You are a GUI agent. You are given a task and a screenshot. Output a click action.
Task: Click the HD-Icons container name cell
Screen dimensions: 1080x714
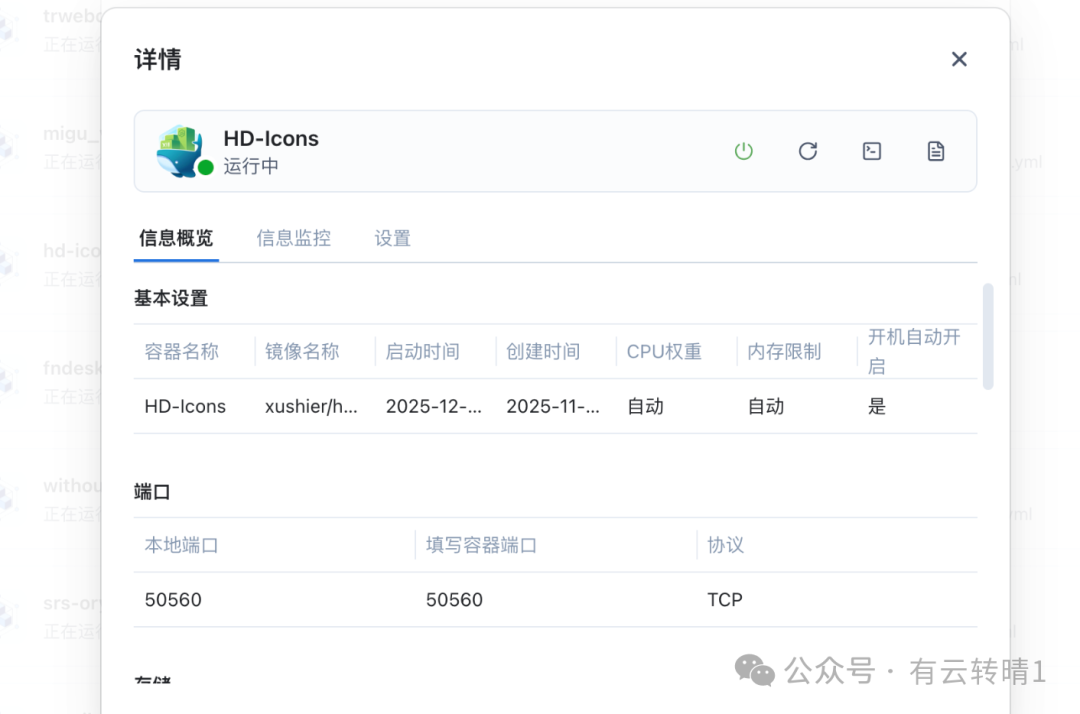point(185,406)
